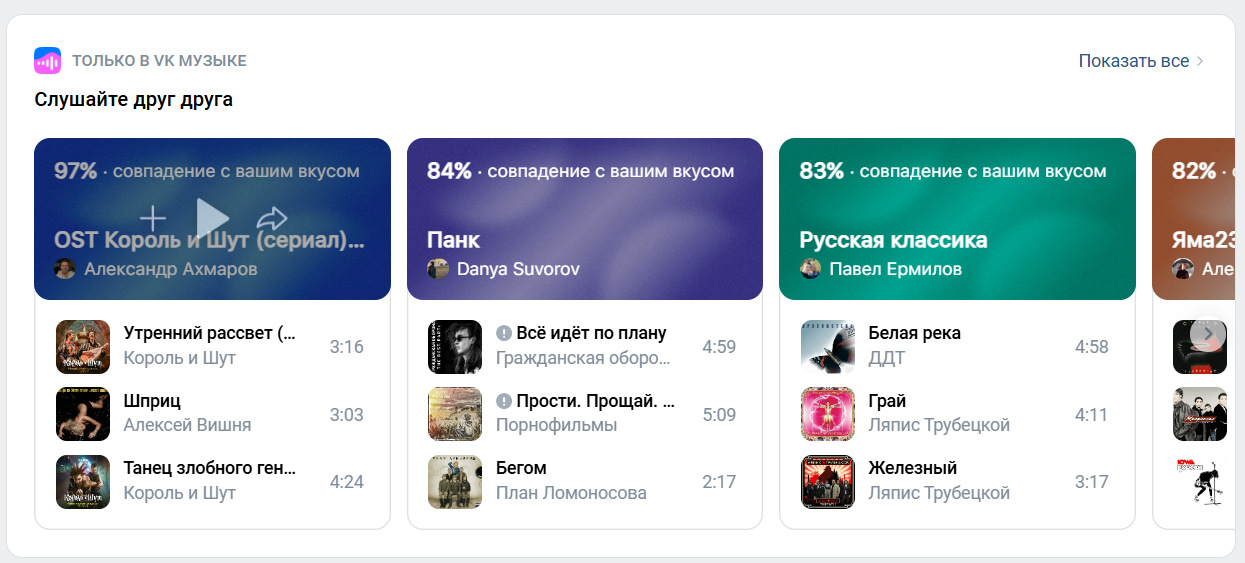Add OST Король и Шут playlist via plus icon

click(x=152, y=218)
